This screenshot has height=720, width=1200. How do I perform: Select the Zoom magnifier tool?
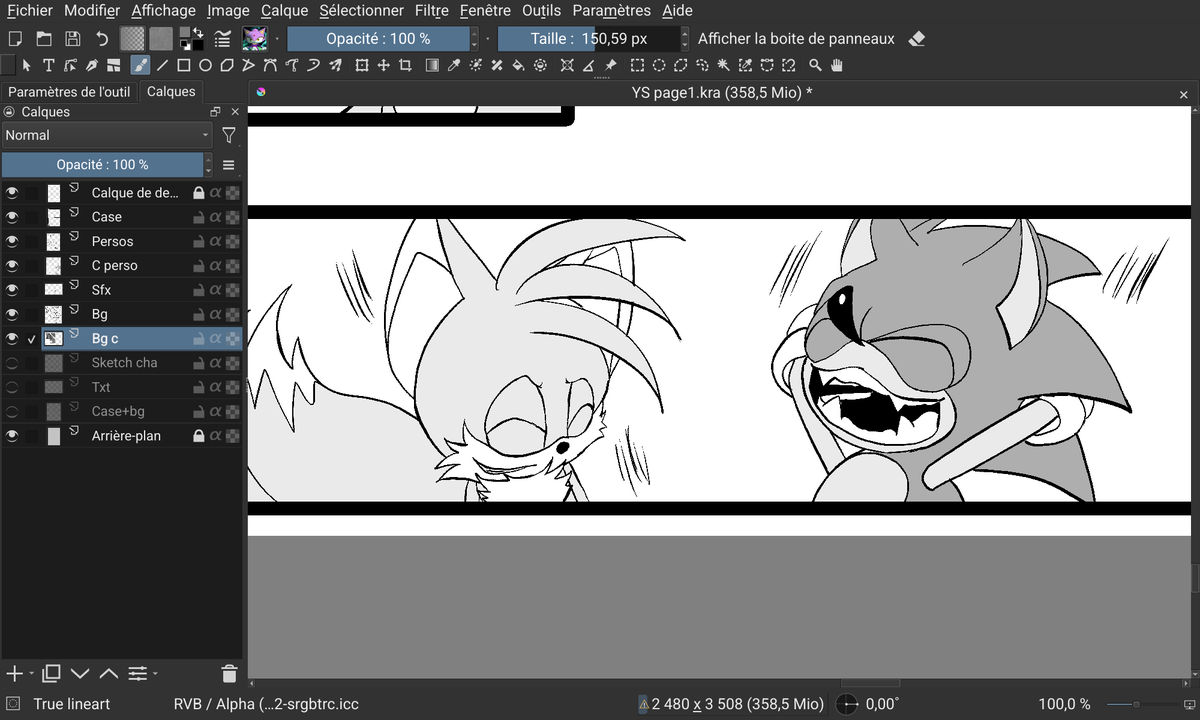click(x=815, y=66)
